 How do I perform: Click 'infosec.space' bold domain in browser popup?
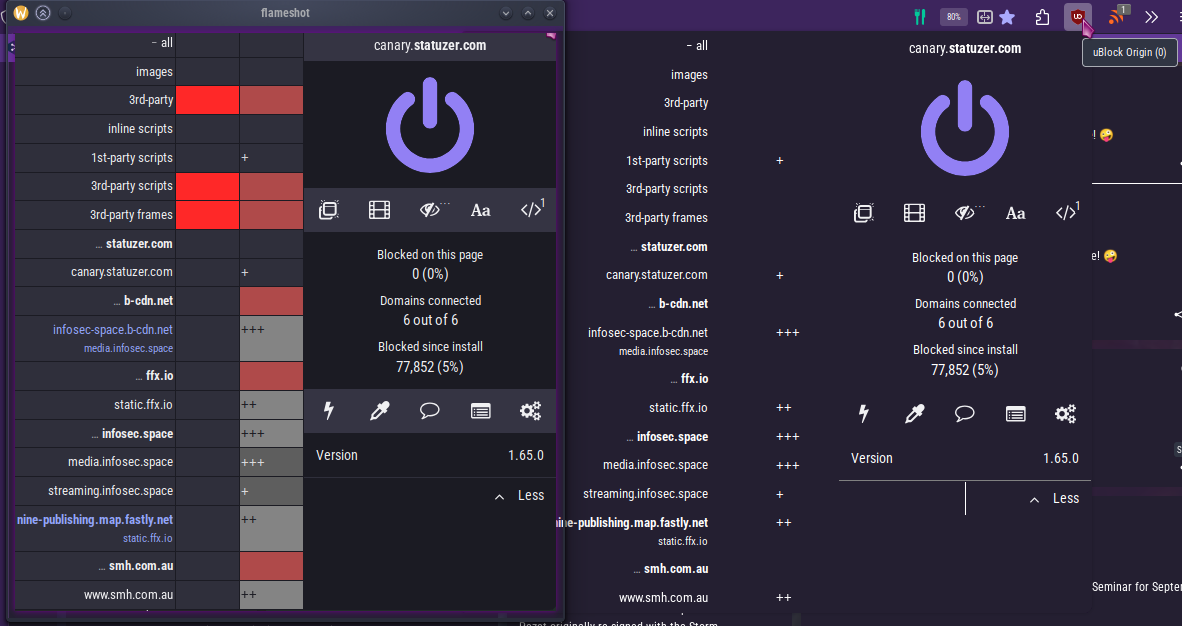click(672, 437)
